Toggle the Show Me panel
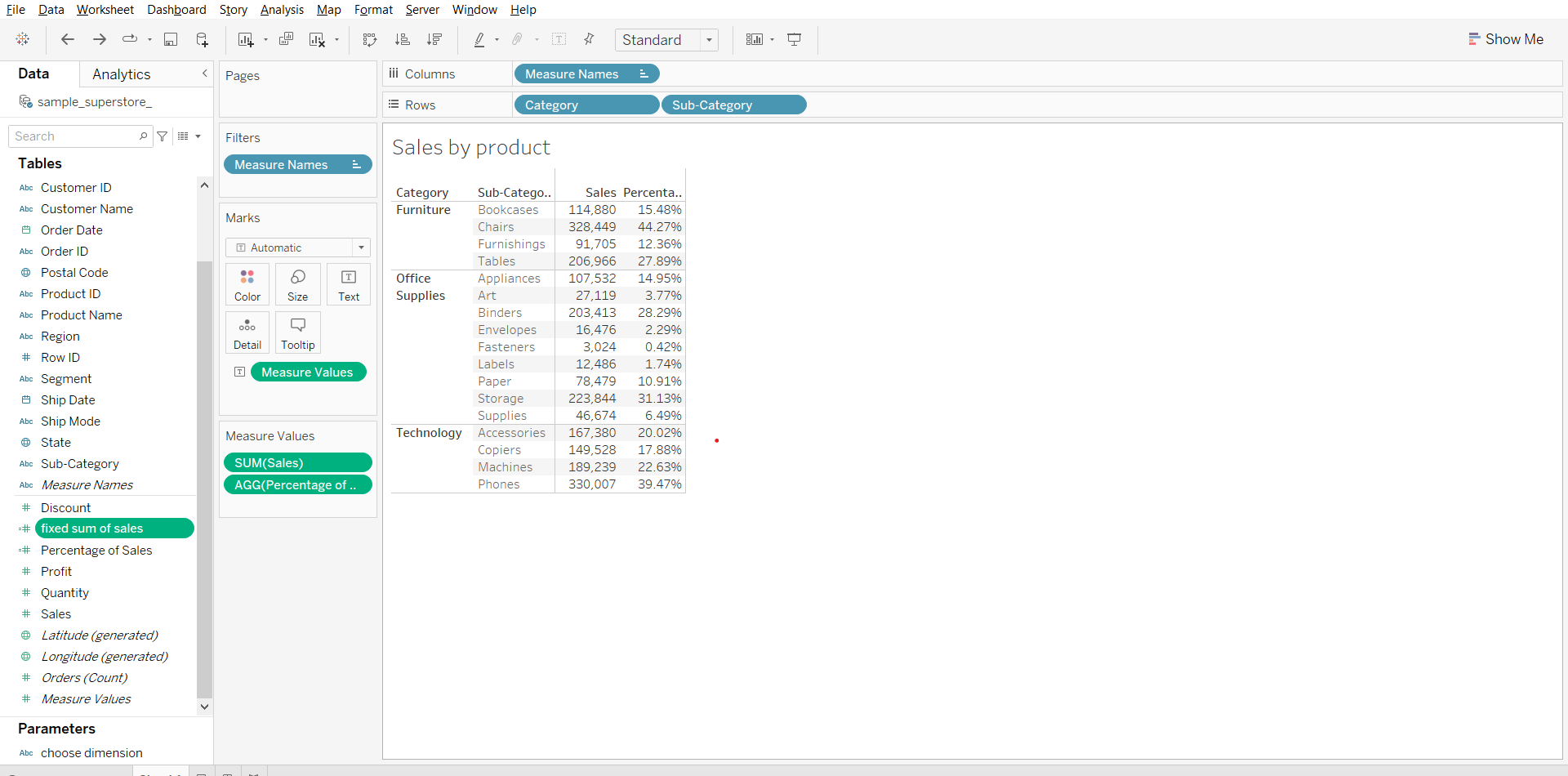The width and height of the screenshot is (1568, 776). coord(1505,39)
